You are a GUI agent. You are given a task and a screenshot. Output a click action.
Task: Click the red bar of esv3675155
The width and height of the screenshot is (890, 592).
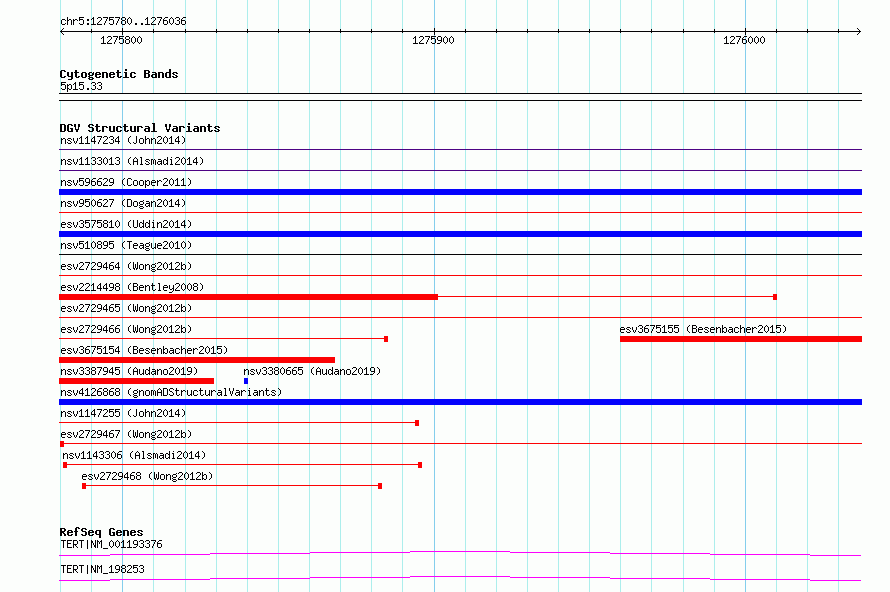[x=741, y=339]
